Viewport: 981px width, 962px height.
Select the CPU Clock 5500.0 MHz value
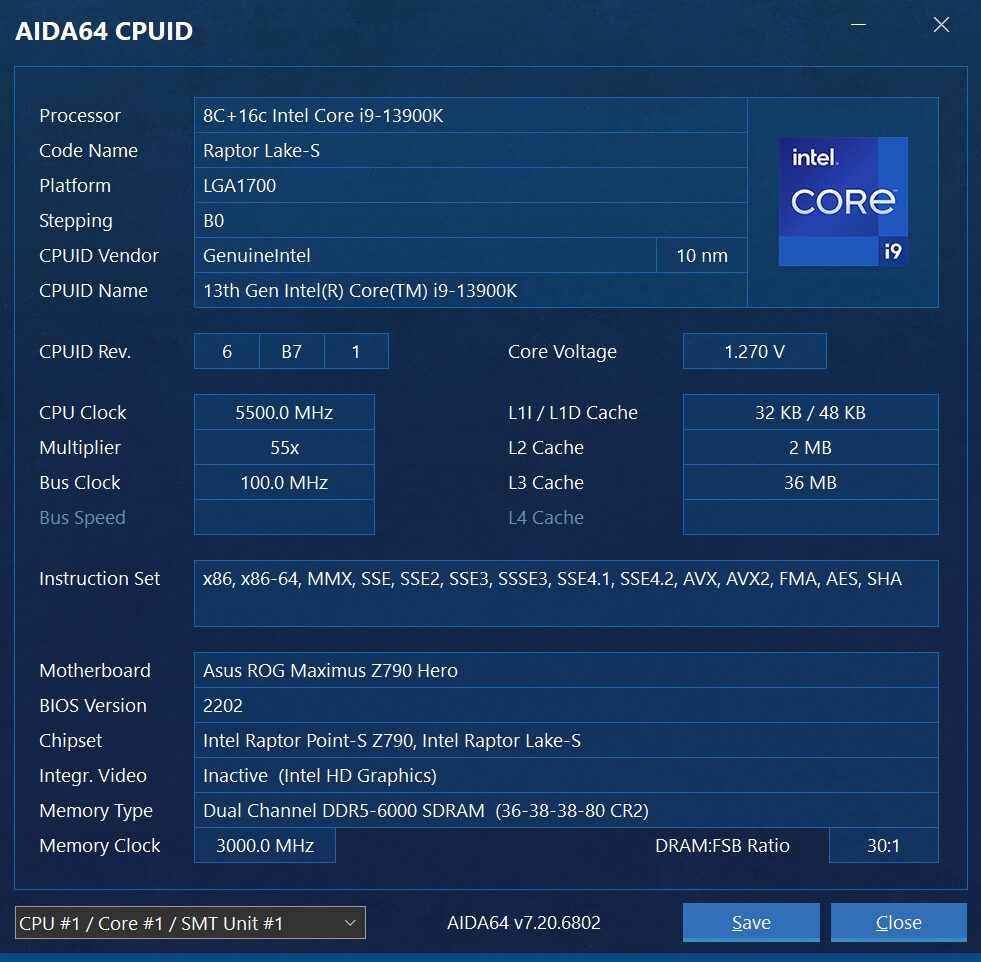pos(284,413)
